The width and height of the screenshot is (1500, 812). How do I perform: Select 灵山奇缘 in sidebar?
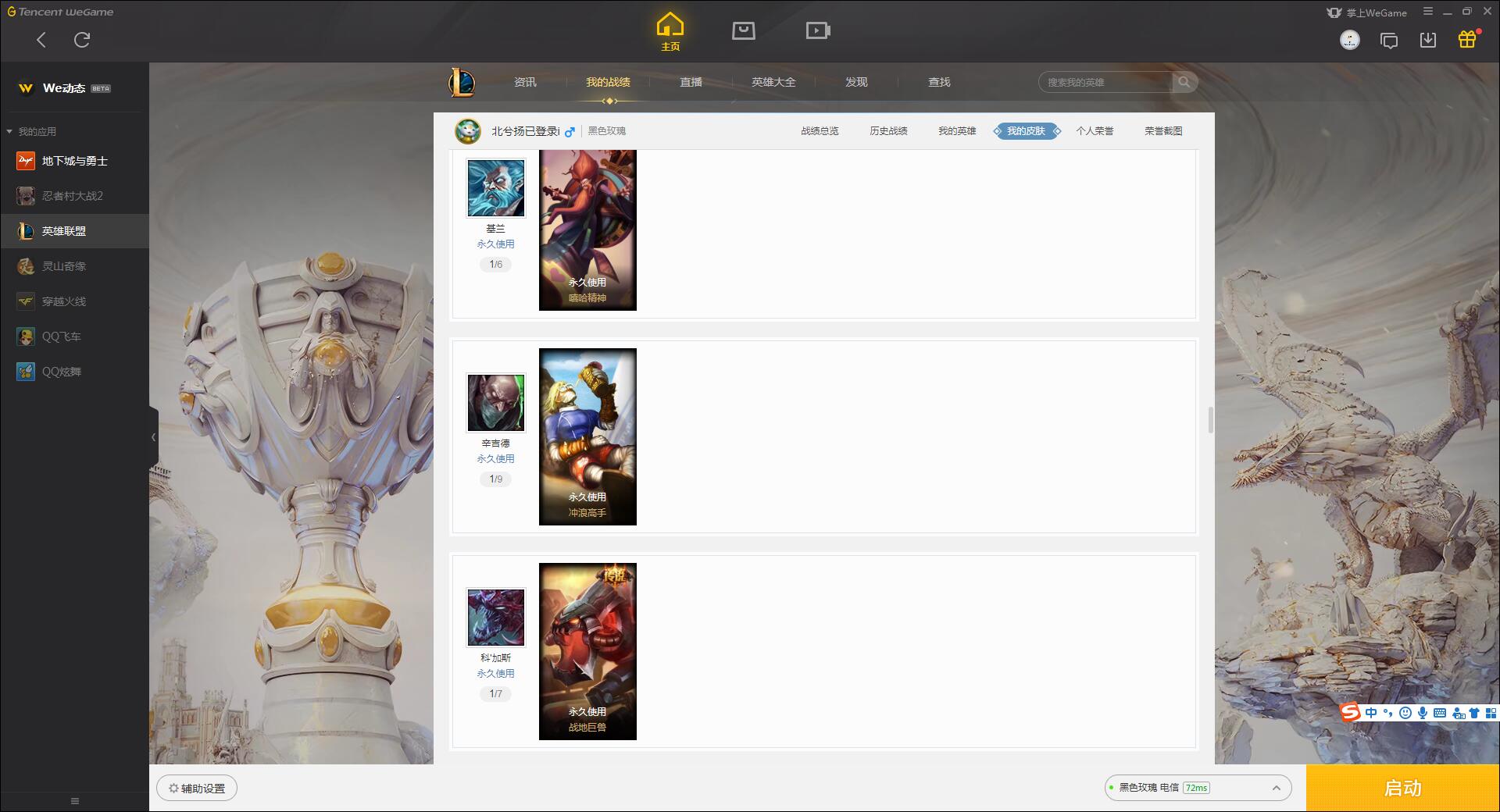[74, 266]
